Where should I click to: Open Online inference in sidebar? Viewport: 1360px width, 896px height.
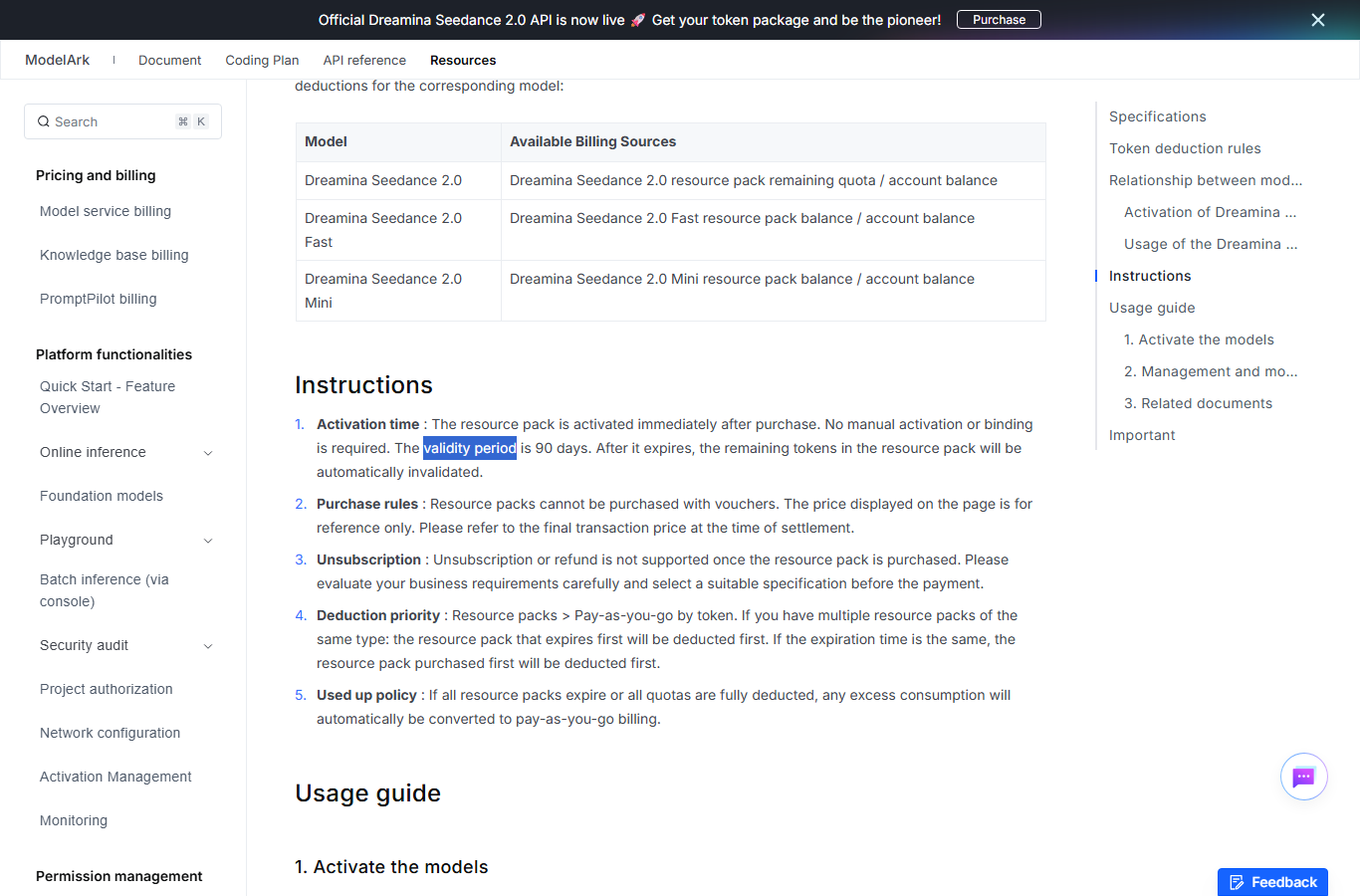click(93, 452)
